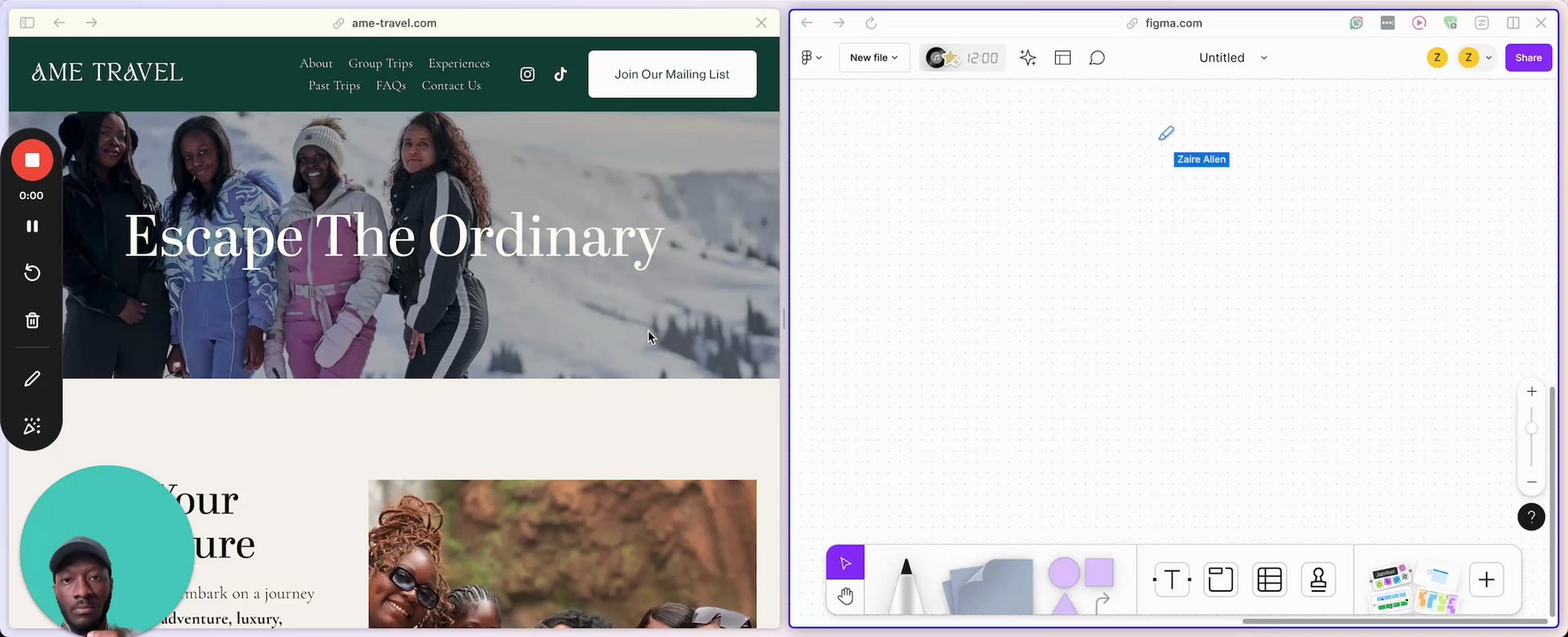The width and height of the screenshot is (1568, 637).
Task: Click the Untitled file name
Action: (x=1221, y=58)
